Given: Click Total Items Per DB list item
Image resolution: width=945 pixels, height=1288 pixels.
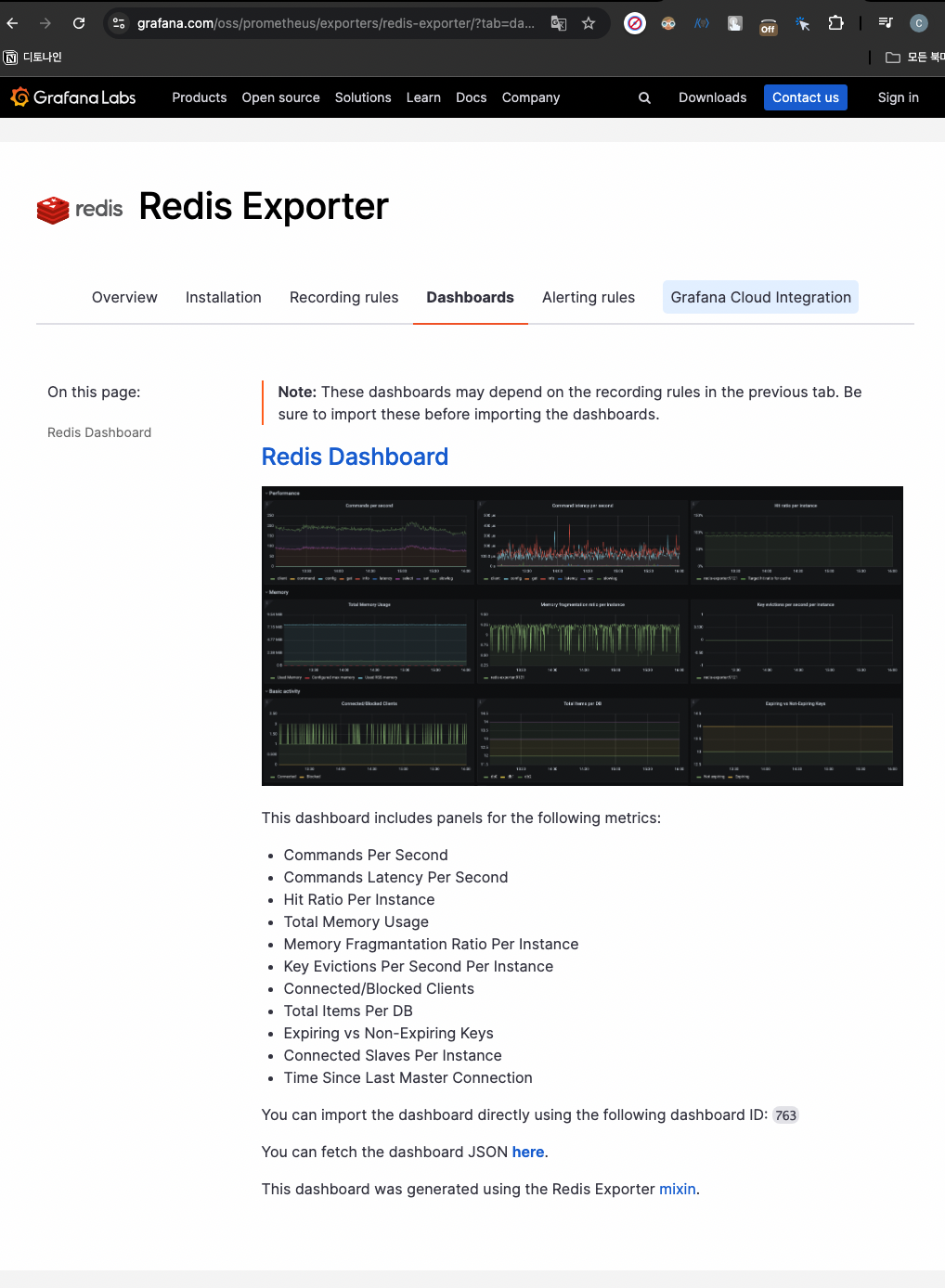Looking at the screenshot, I should click(348, 1011).
